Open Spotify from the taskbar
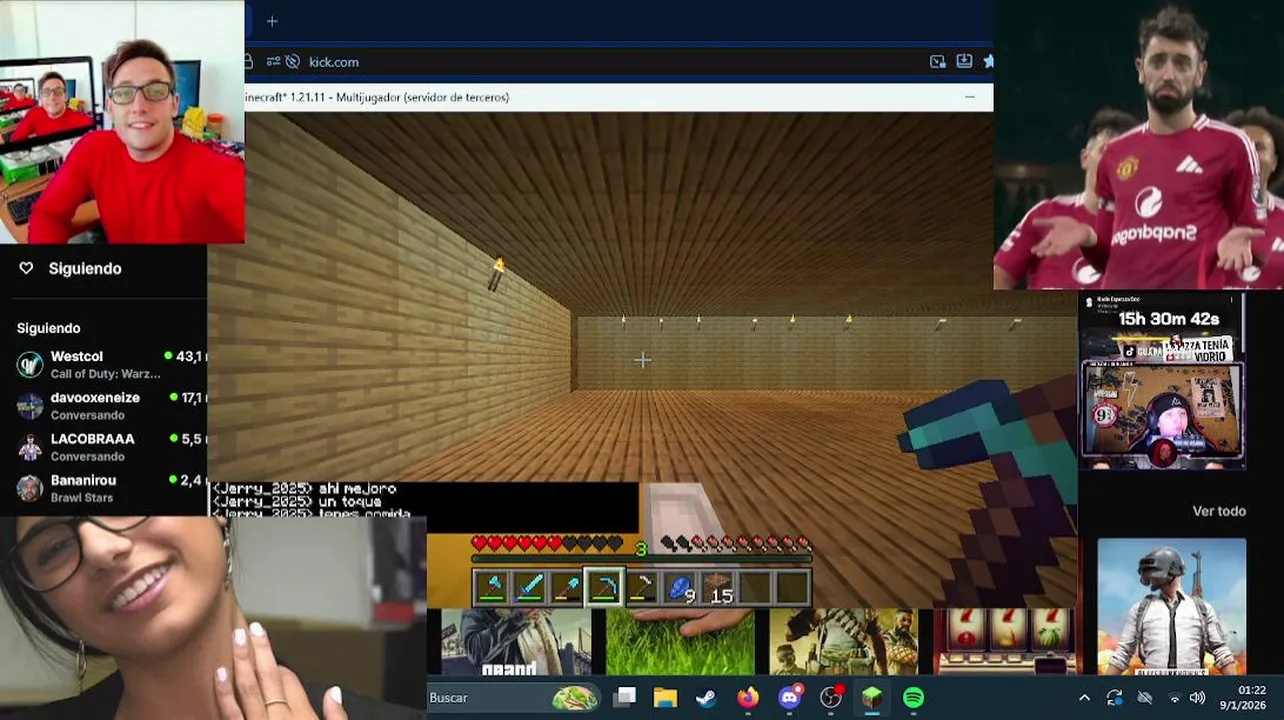The height and width of the screenshot is (720, 1284). pos(913,698)
